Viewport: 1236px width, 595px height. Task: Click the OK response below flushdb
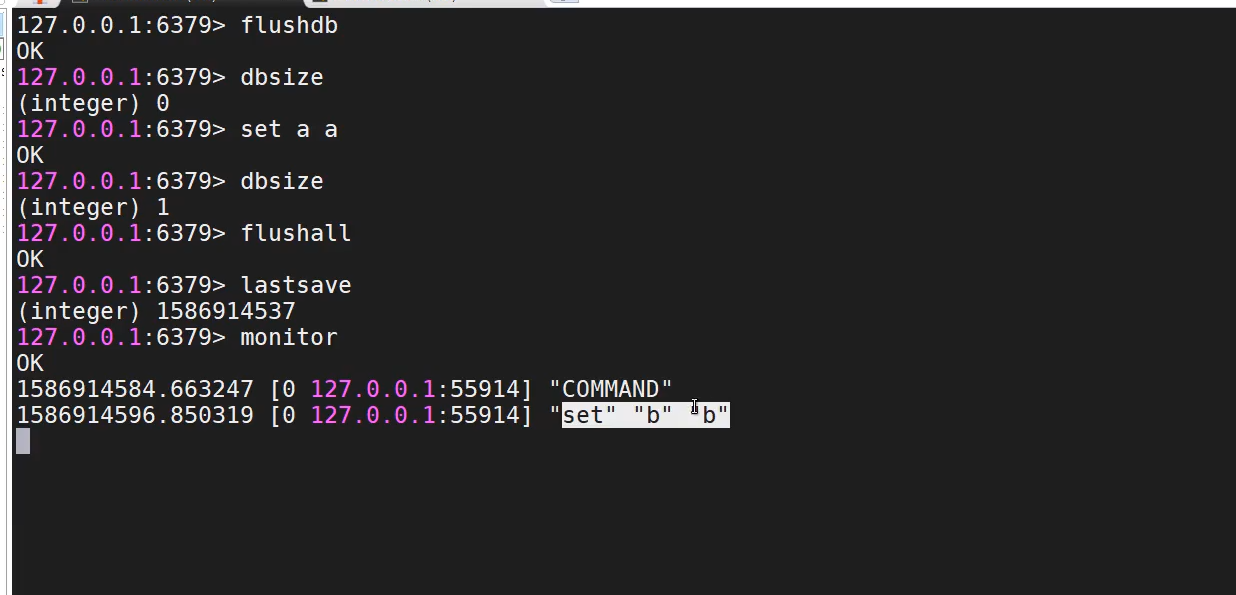[x=30, y=51]
